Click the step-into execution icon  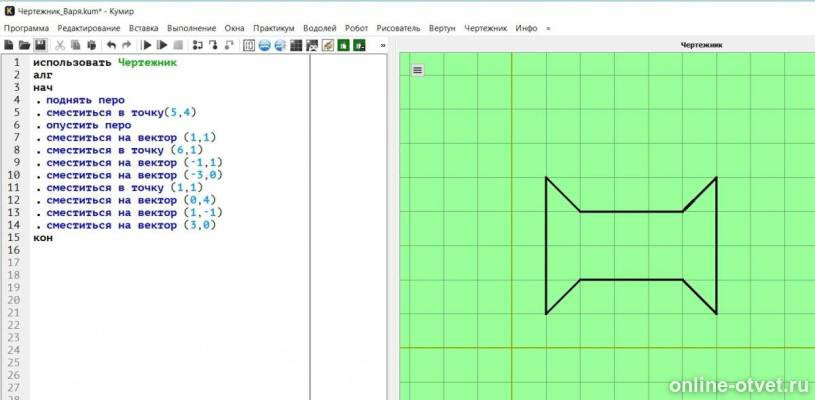click(214, 45)
